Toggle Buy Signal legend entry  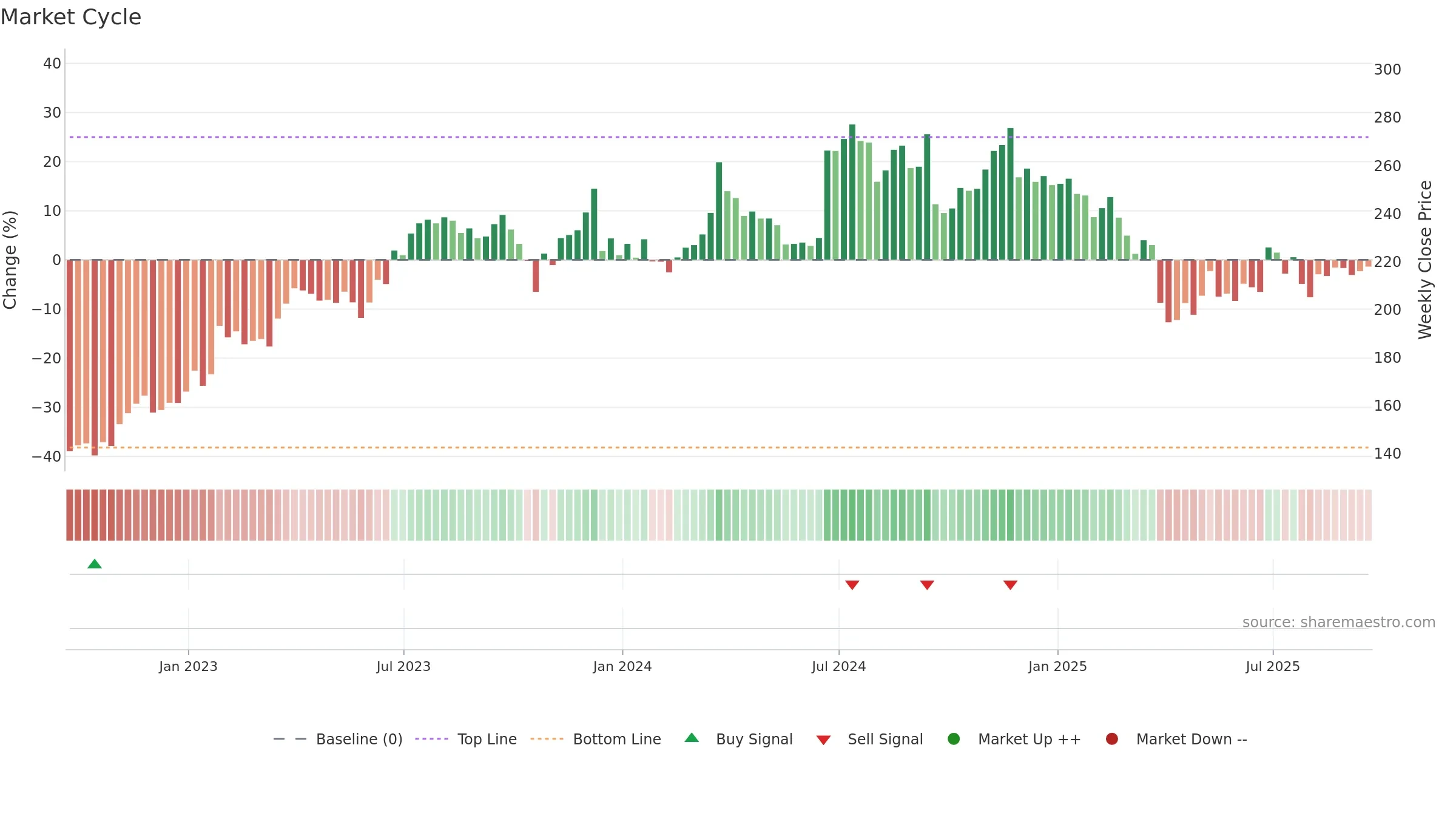coord(738,739)
